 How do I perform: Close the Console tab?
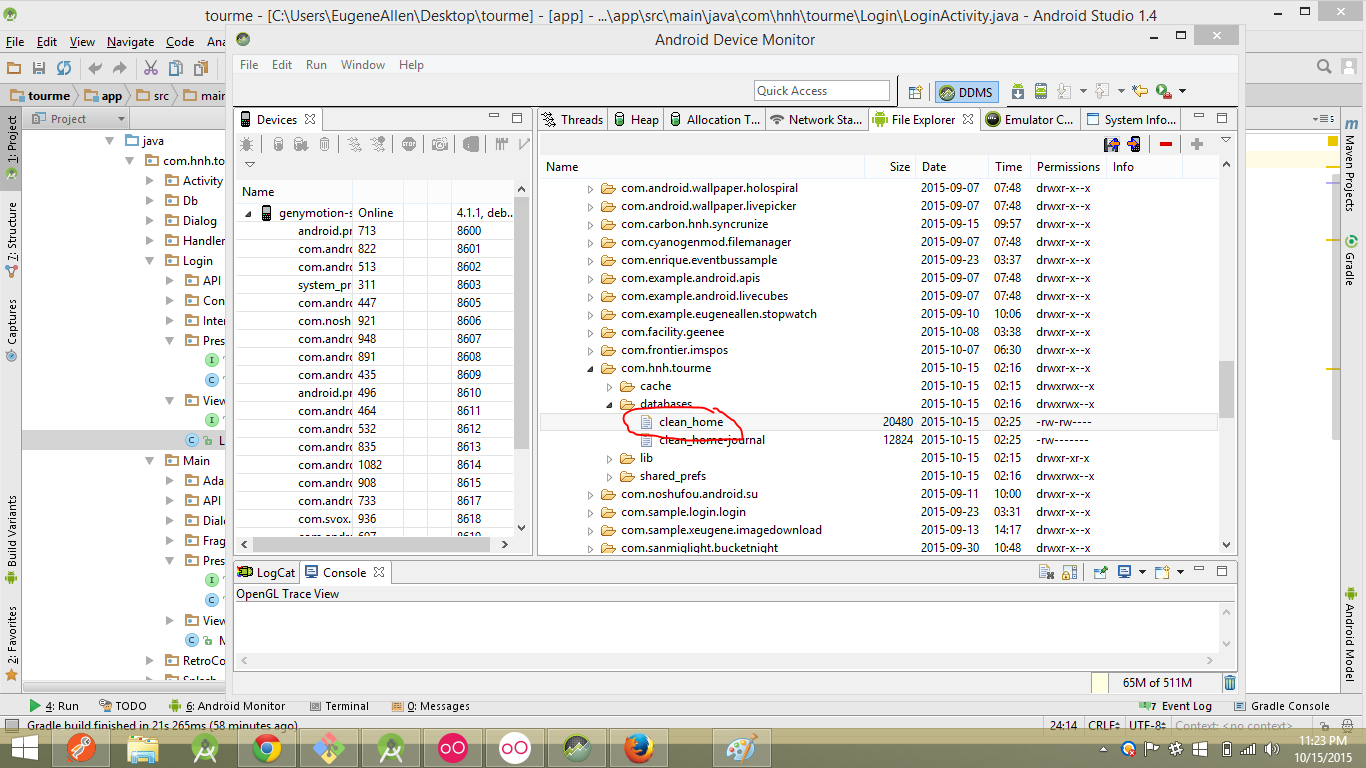pos(379,573)
